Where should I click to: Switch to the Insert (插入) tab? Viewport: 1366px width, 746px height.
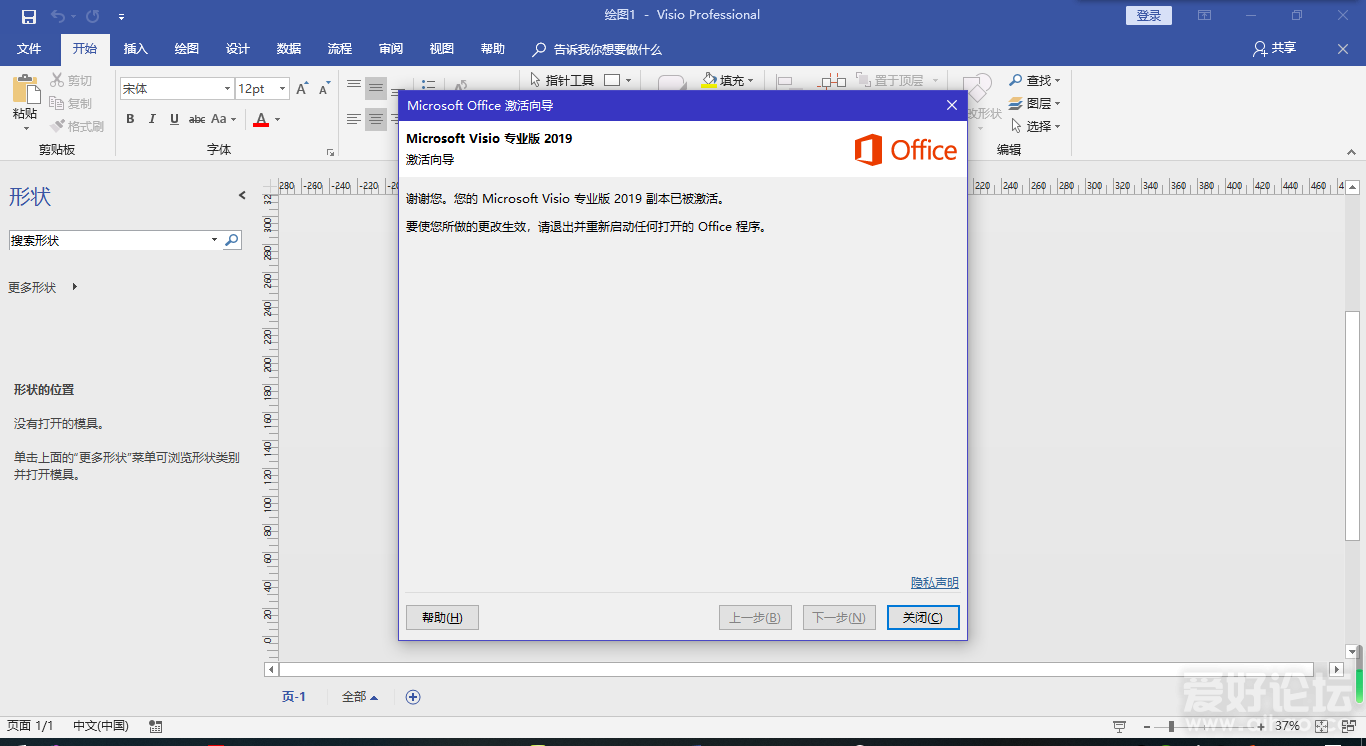(135, 49)
